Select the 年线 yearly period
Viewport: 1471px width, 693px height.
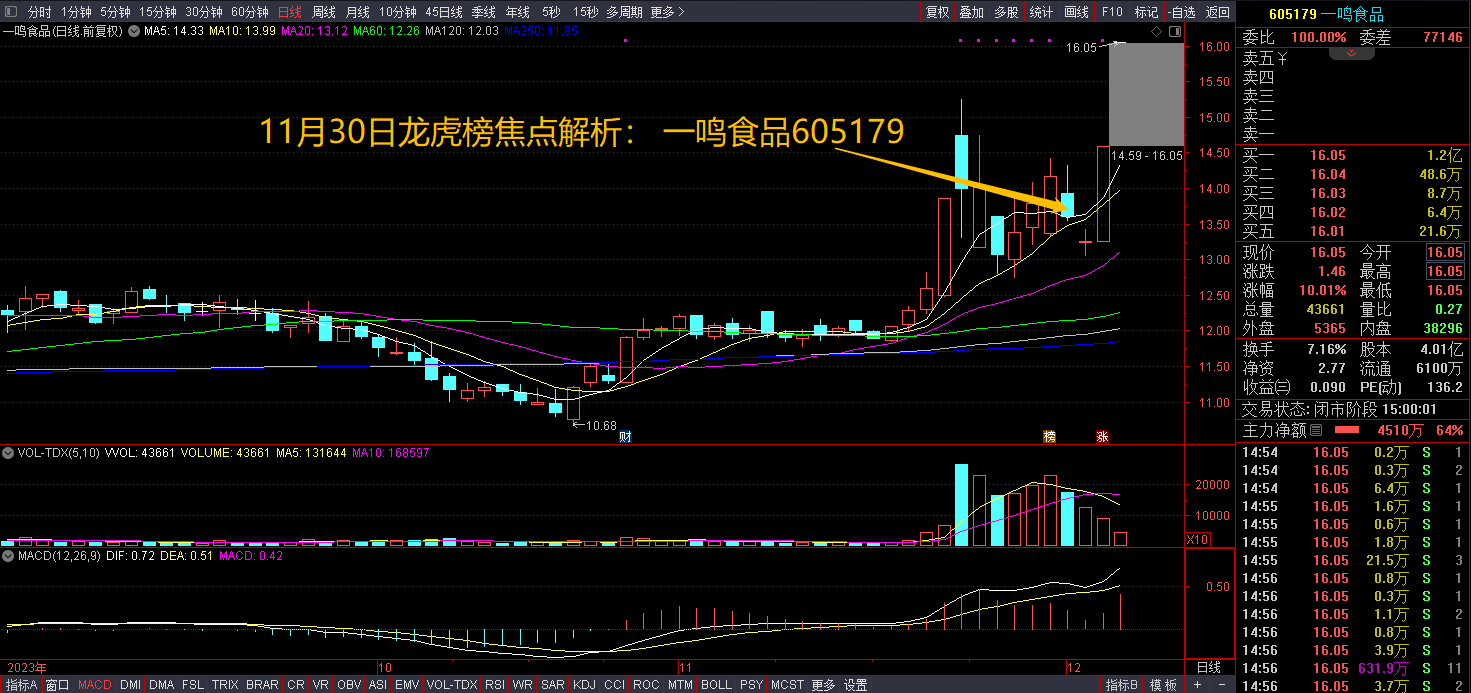pos(518,12)
